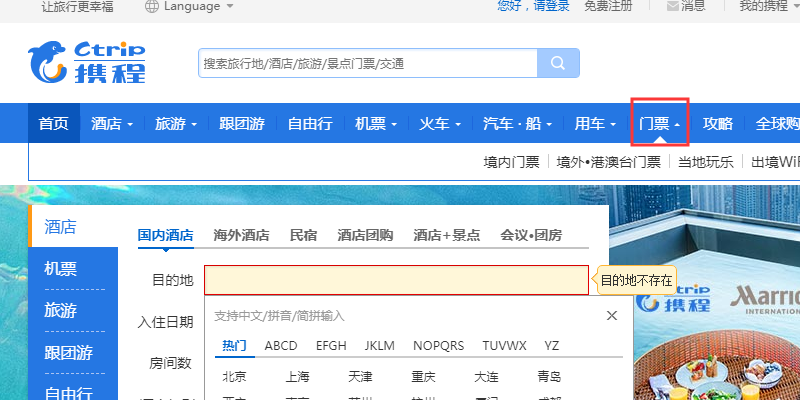Select the YZ city tab

pos(552,345)
